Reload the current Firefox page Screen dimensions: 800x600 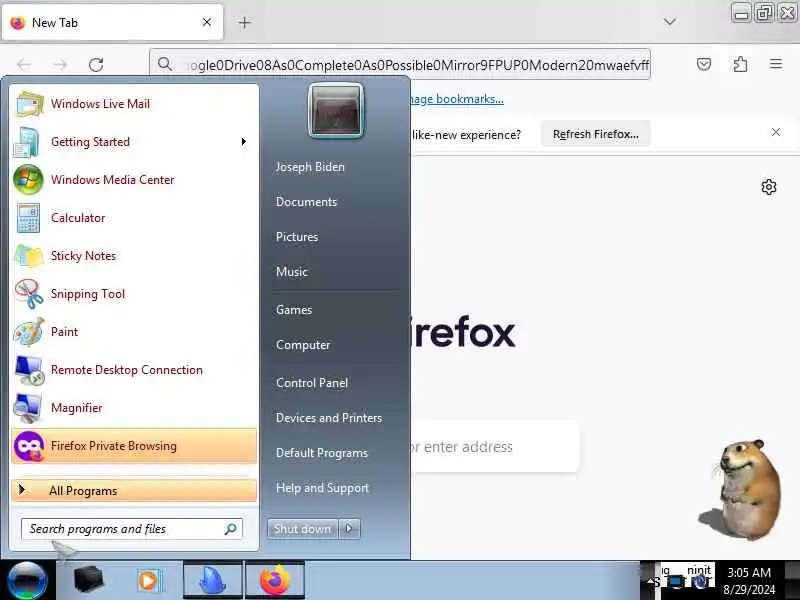pos(96,65)
